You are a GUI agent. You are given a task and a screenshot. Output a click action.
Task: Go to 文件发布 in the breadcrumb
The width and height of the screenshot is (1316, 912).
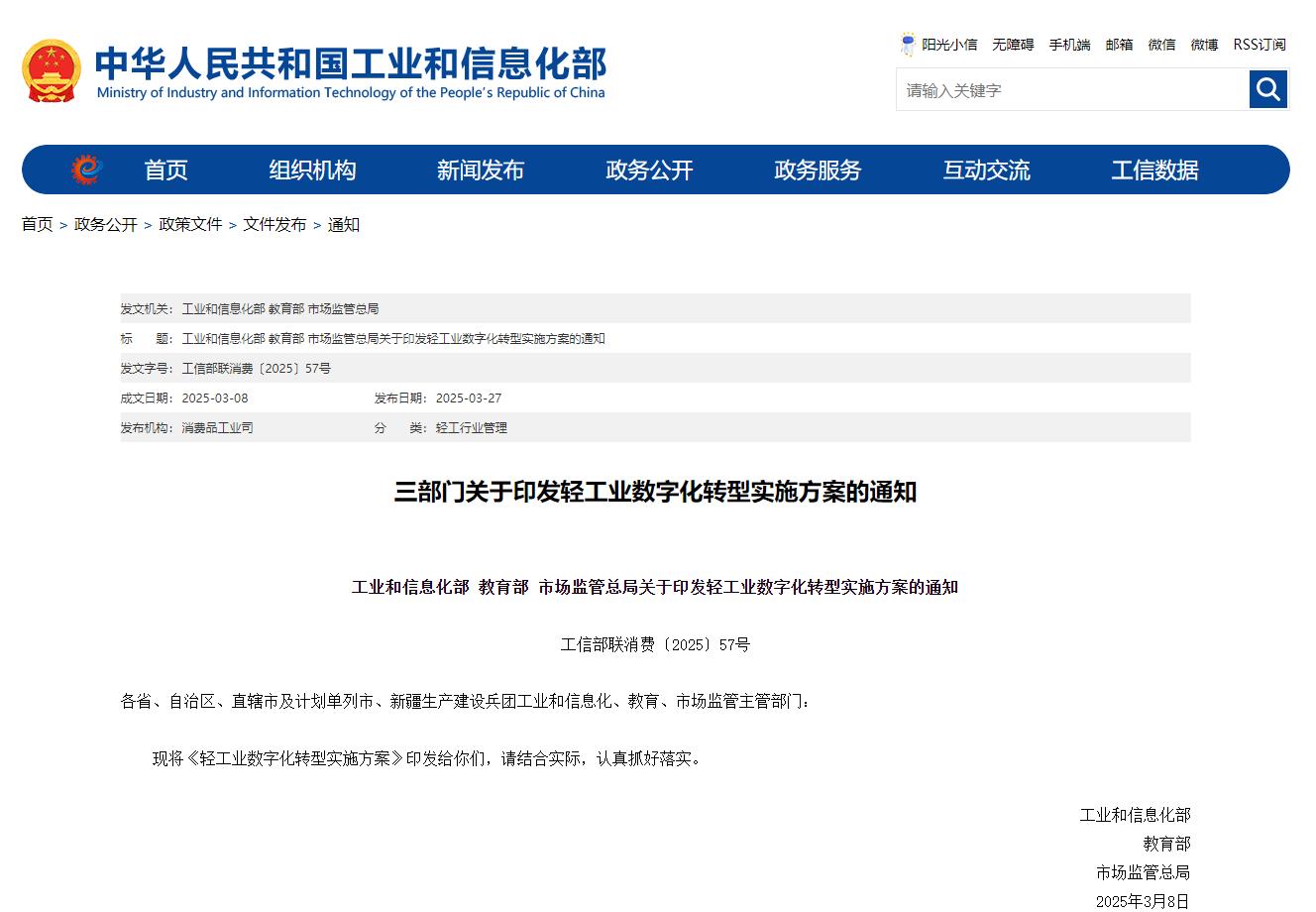click(274, 224)
